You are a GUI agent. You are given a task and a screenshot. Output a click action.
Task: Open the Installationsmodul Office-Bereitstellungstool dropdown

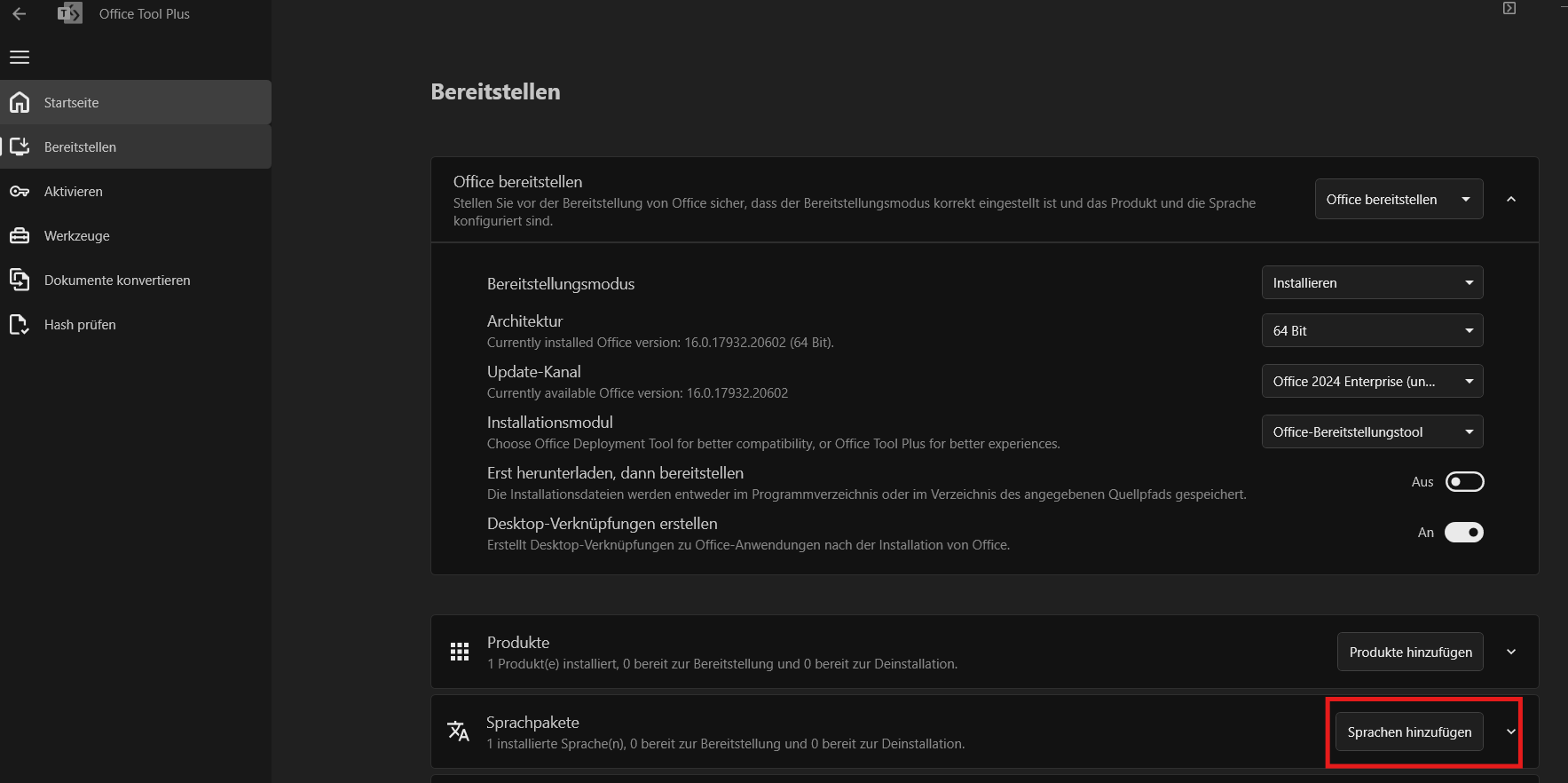click(x=1372, y=432)
